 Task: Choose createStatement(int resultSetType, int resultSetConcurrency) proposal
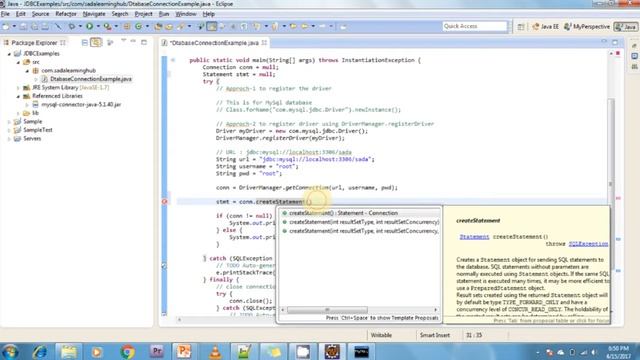pos(359,222)
